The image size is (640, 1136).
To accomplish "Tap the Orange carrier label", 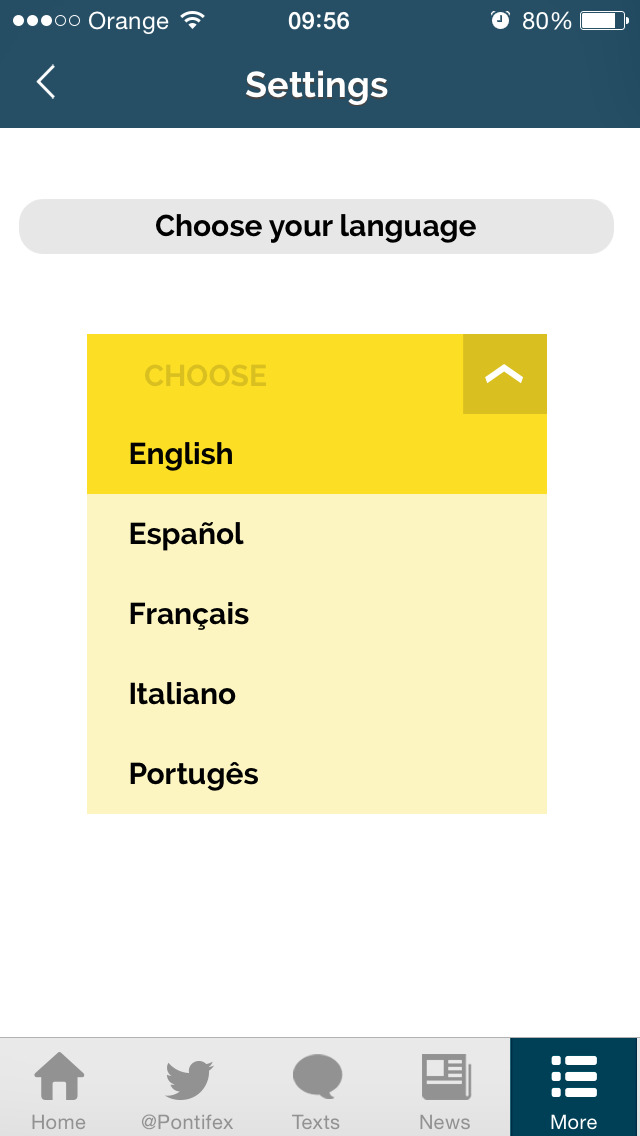I will (x=128, y=21).
